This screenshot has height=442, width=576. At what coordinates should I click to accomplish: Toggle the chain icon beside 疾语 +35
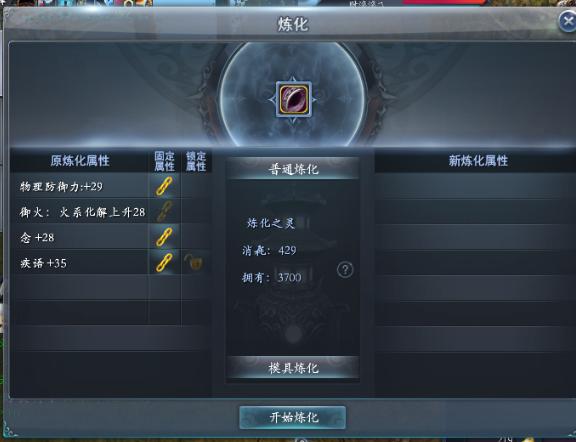(x=164, y=263)
